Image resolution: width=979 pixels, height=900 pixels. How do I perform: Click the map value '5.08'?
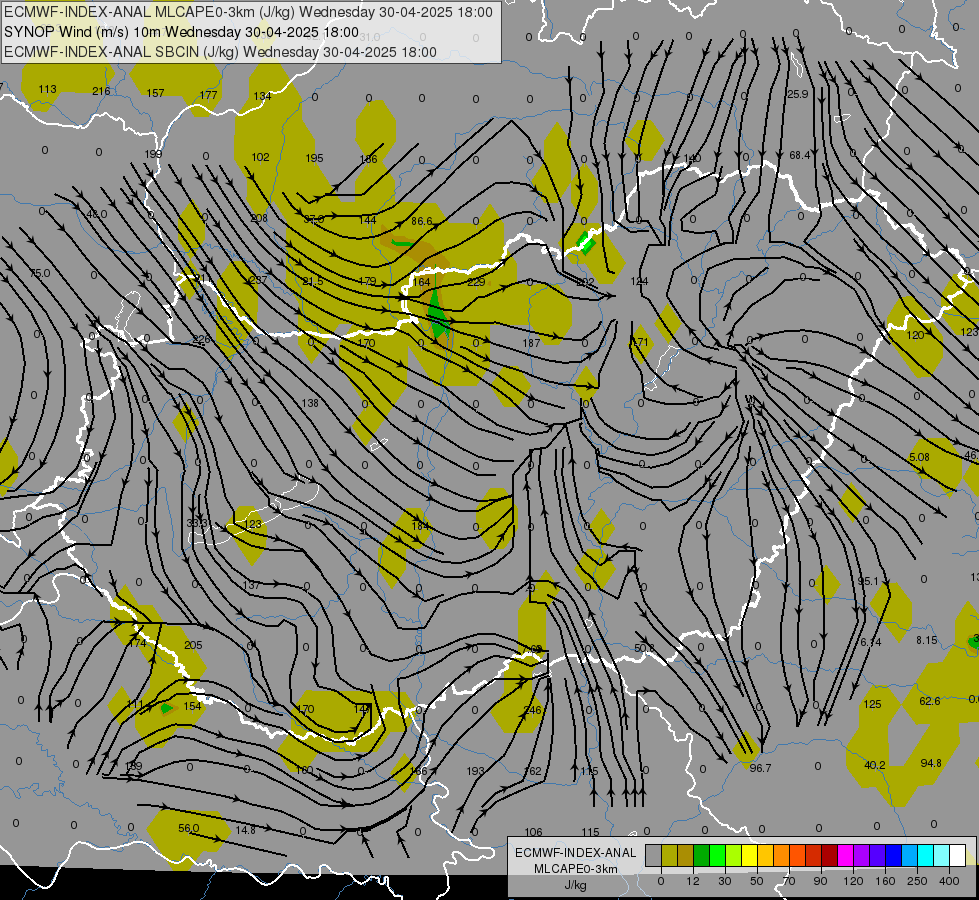click(x=919, y=457)
